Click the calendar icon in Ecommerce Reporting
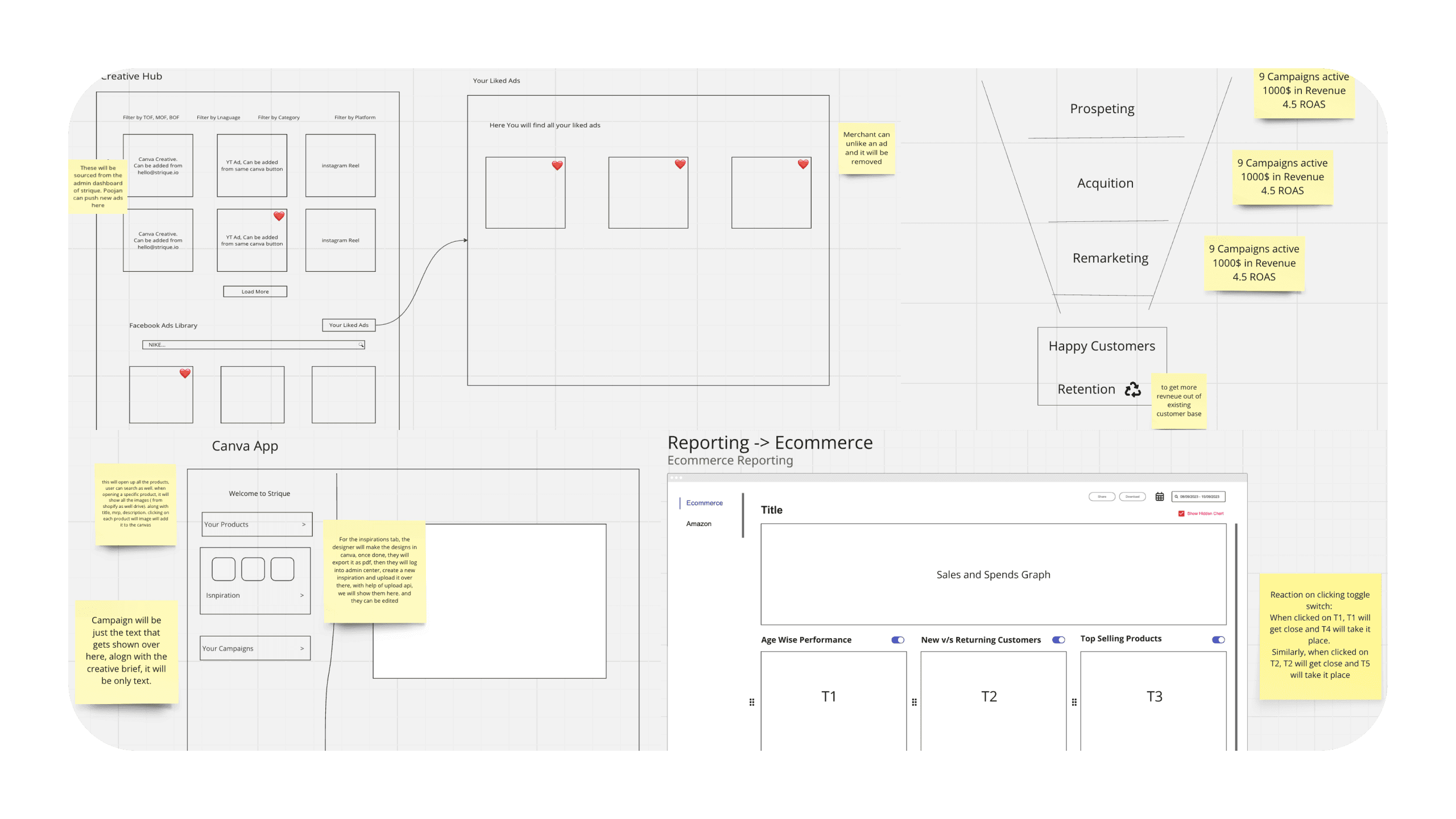This screenshot has width=1456, height=819. coord(1160,497)
